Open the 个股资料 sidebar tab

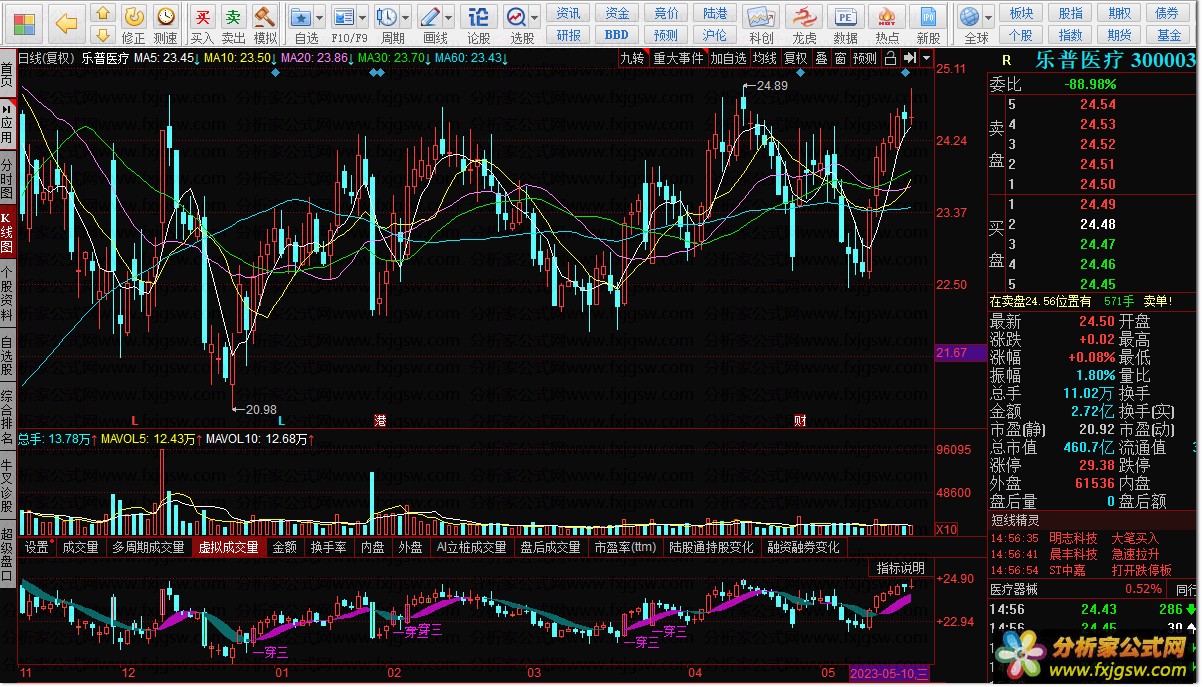pyautogui.click(x=7, y=292)
